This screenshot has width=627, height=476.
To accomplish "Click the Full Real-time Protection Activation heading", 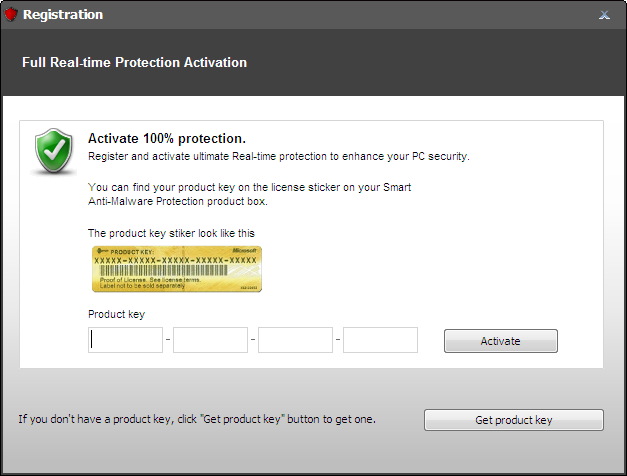I will click(134, 62).
